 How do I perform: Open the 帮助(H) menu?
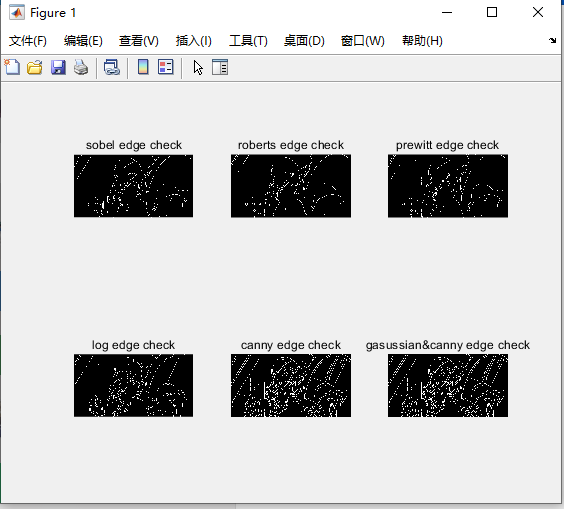[422, 41]
